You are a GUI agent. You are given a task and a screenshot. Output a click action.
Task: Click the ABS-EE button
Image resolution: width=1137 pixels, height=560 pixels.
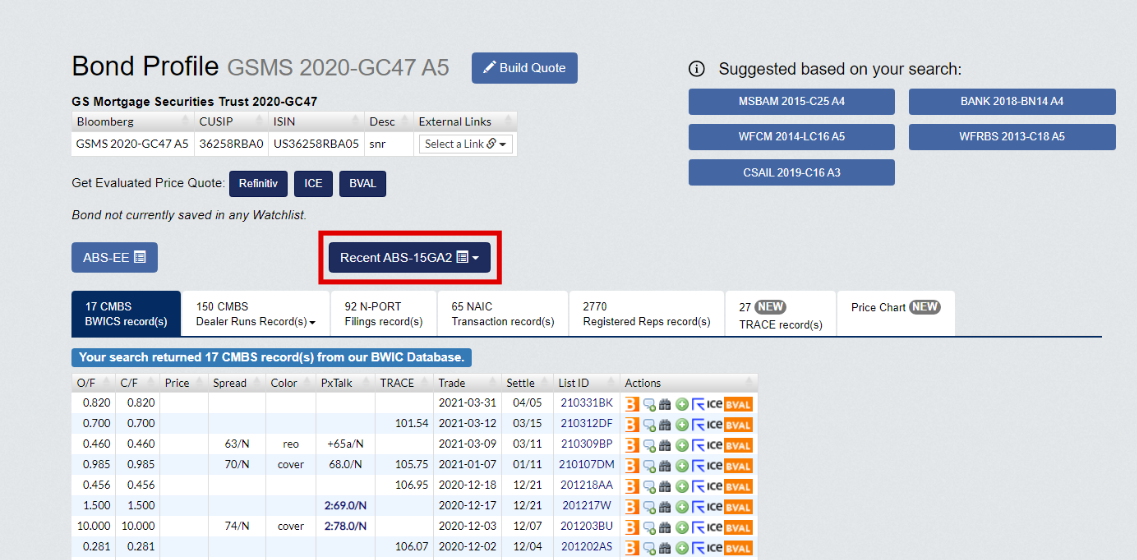(114, 257)
